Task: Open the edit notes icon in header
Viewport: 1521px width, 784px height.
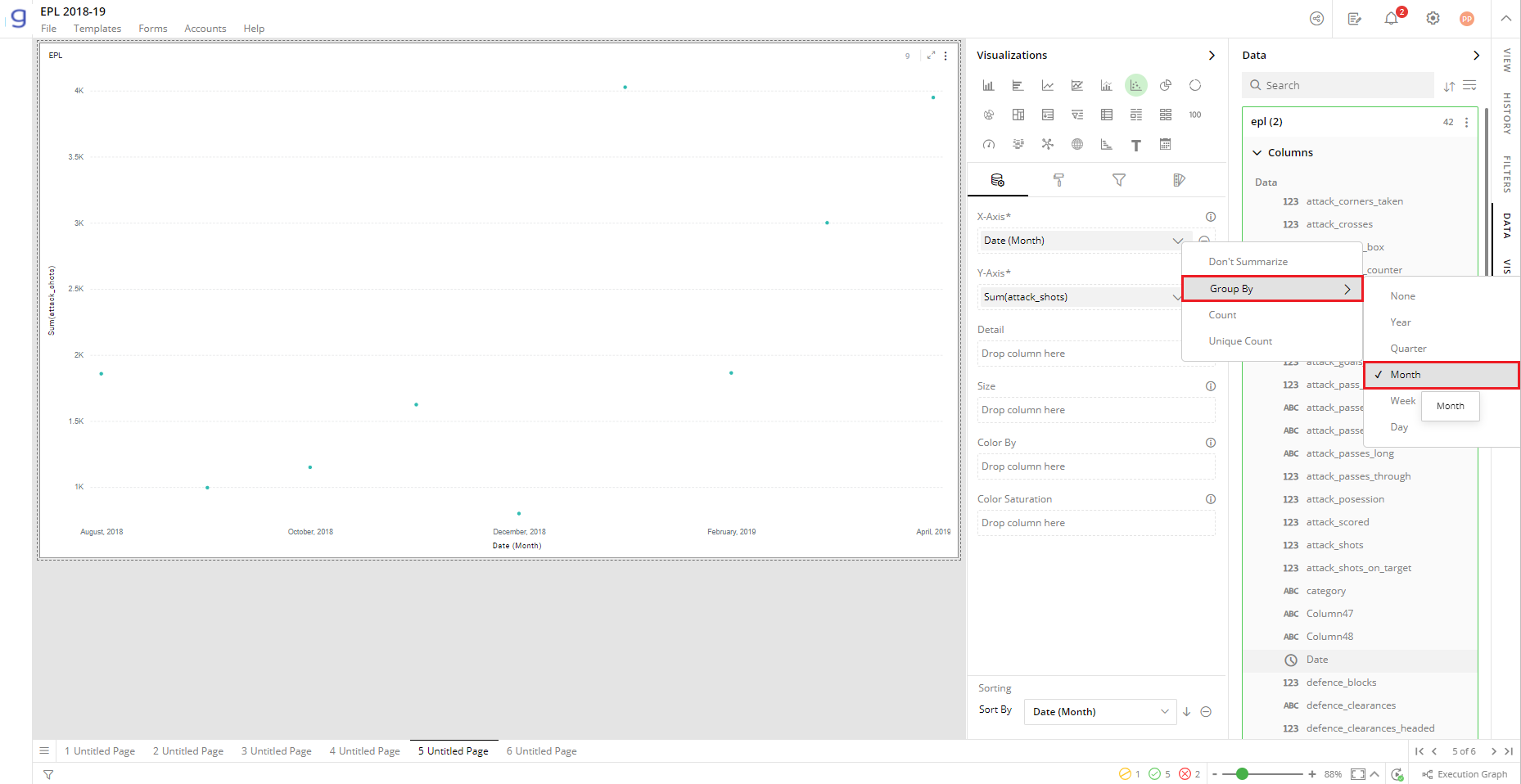Action: tap(1354, 18)
